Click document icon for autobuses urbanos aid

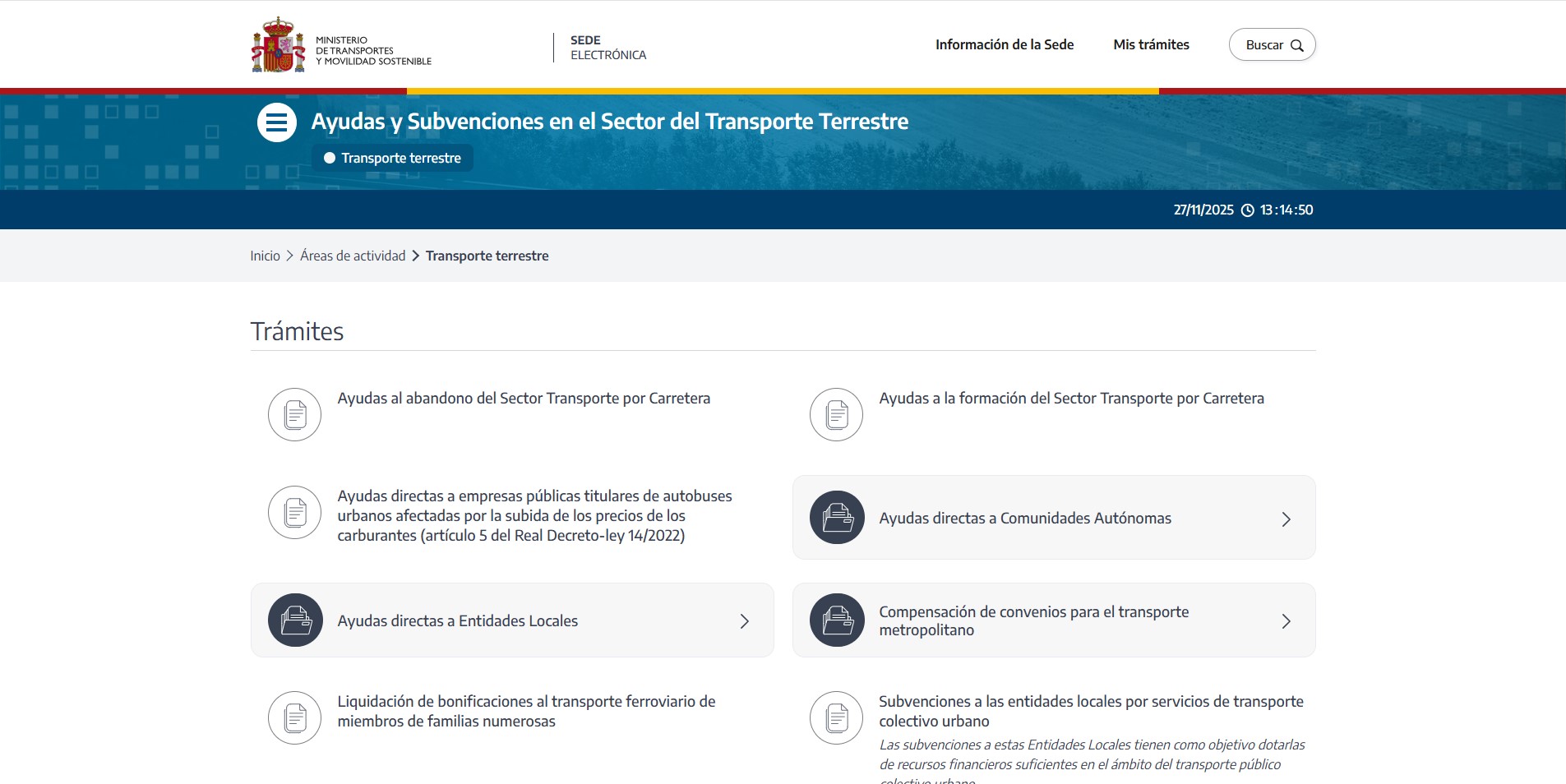pyautogui.click(x=294, y=512)
